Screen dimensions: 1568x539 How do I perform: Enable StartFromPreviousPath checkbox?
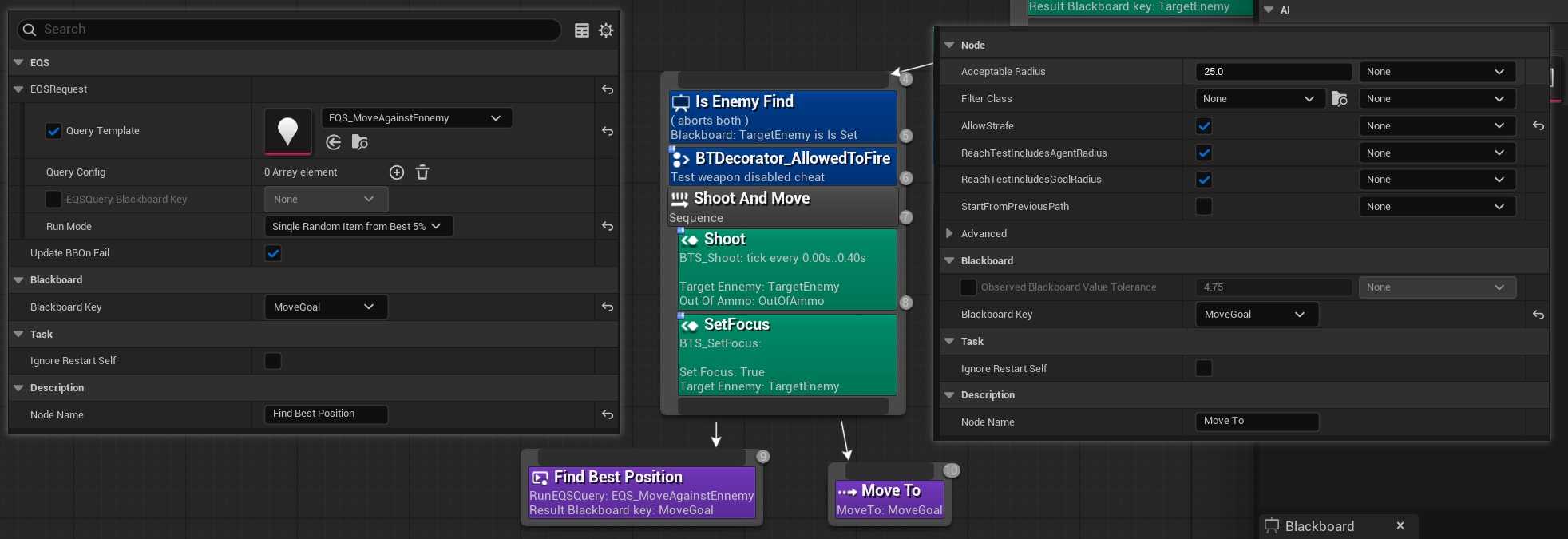1204,207
